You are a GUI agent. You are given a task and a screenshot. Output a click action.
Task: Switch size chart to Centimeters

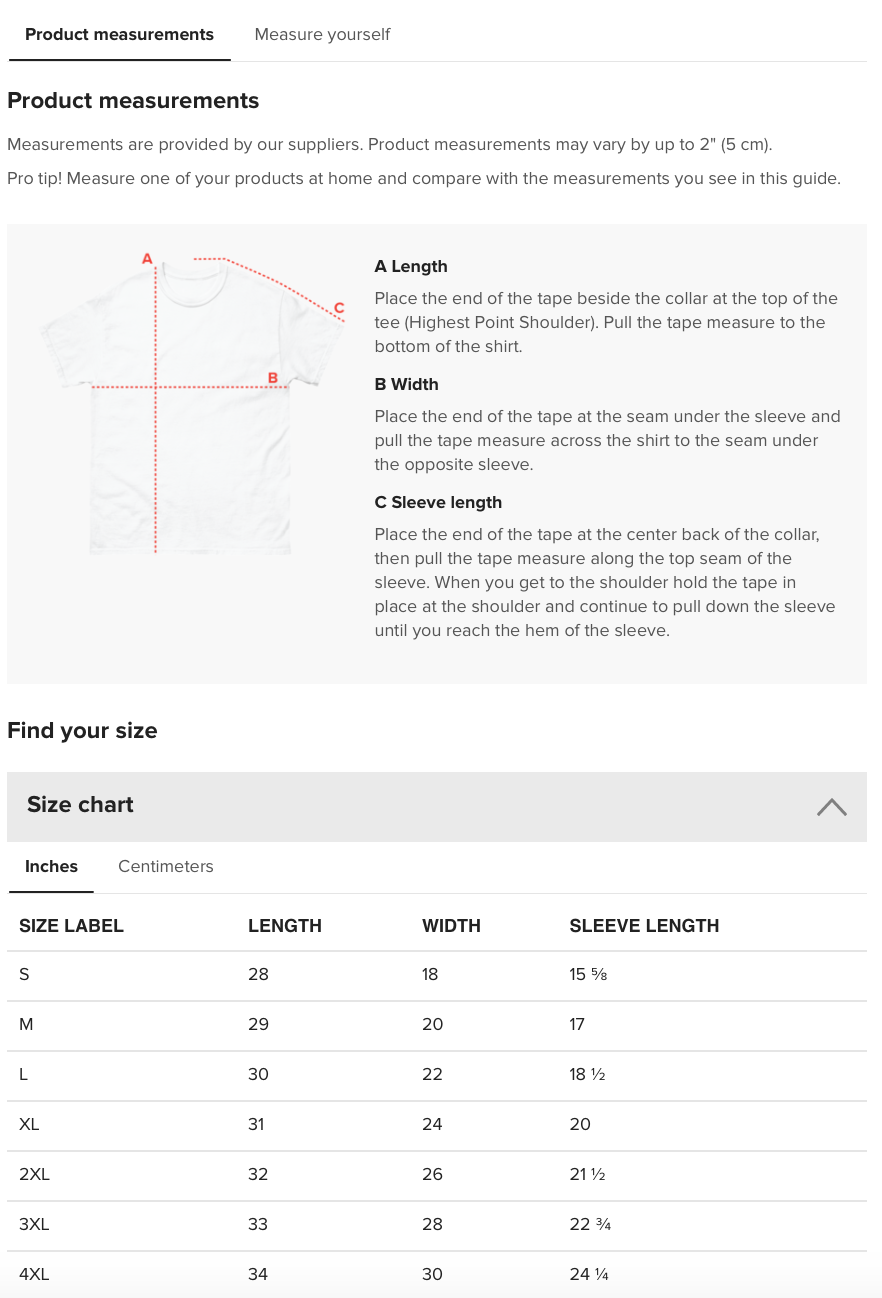coord(166,867)
